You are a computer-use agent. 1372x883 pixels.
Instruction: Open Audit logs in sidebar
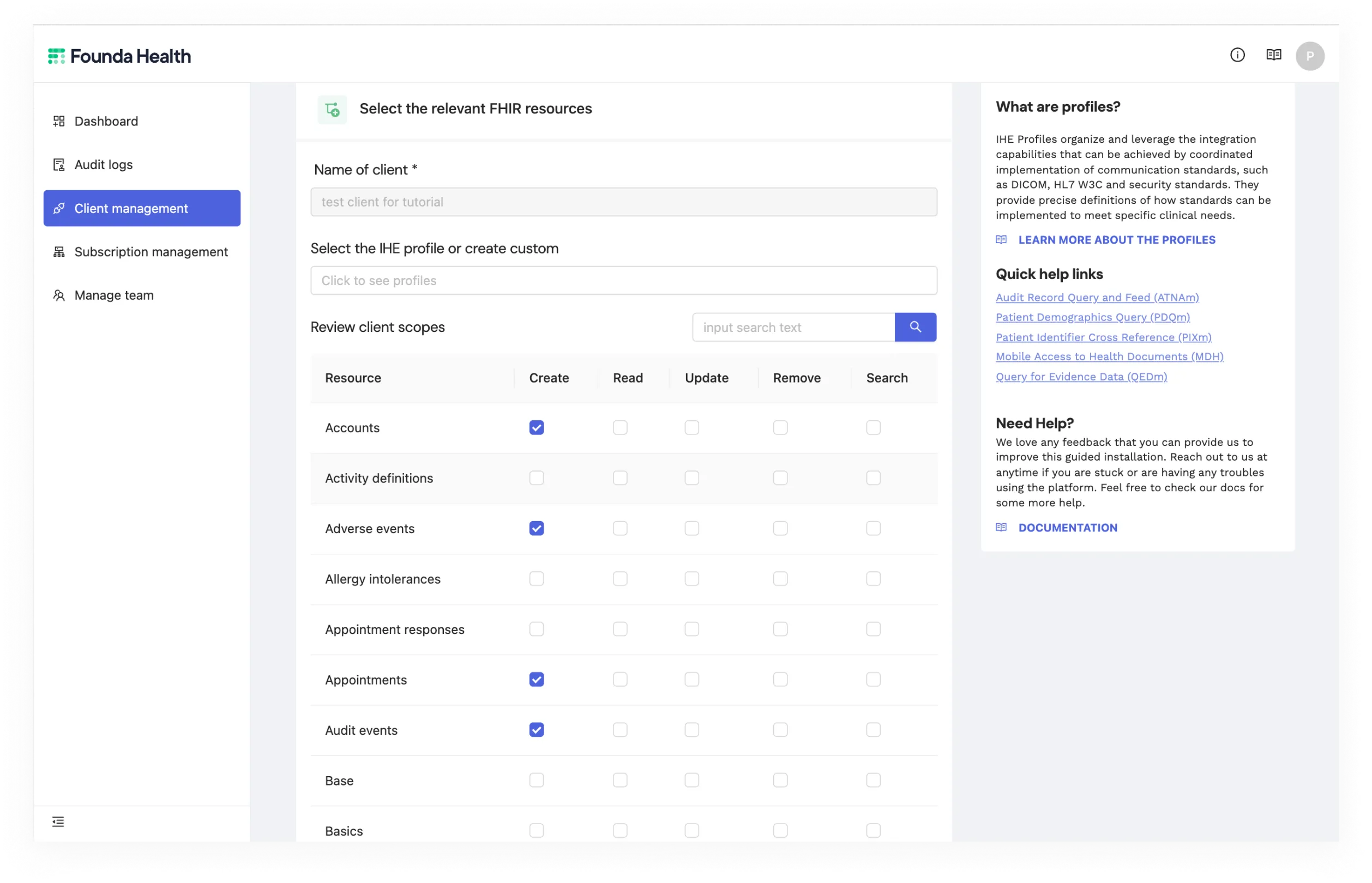[x=142, y=165]
